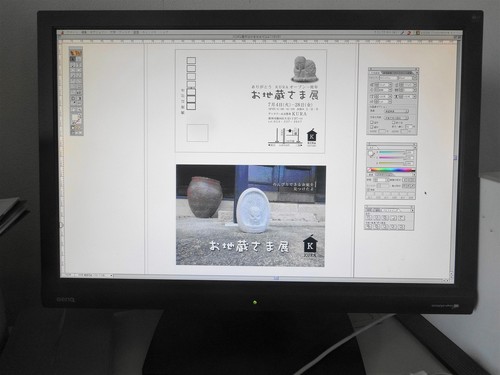Click the butterfly logo atop the toolbox

(76, 53)
